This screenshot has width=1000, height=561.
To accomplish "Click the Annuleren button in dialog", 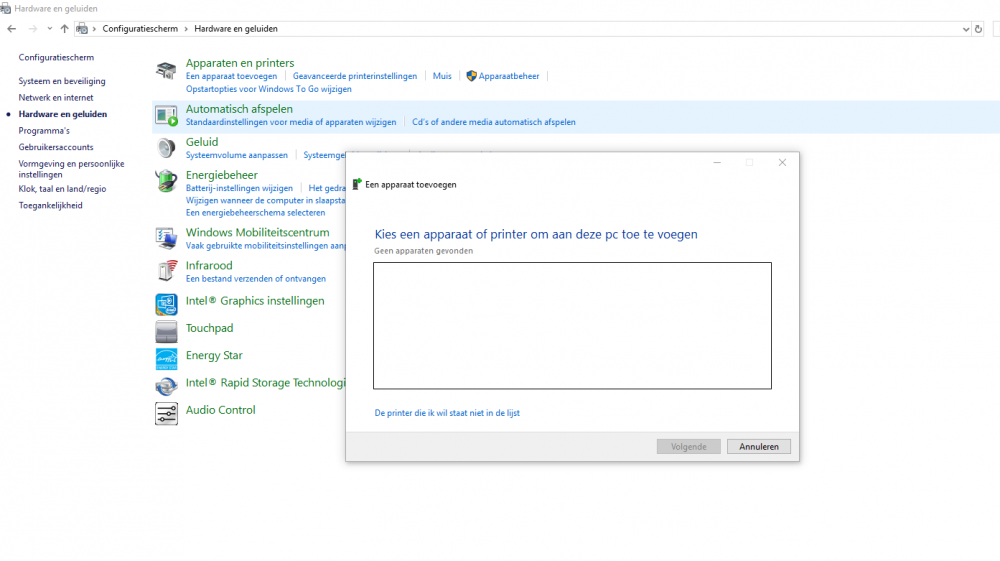I will 759,447.
